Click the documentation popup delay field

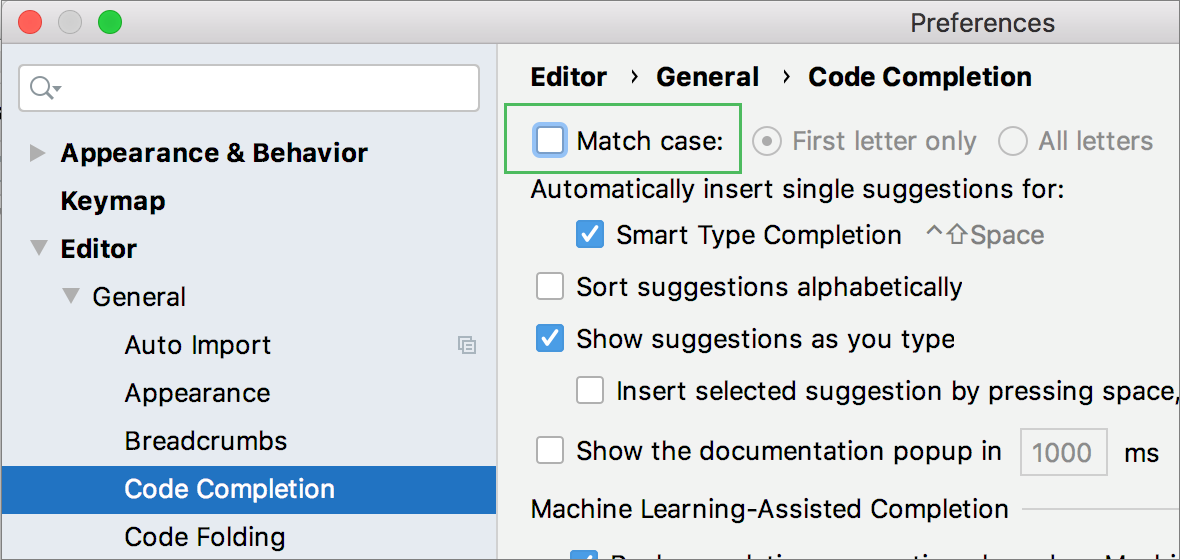tap(1062, 452)
